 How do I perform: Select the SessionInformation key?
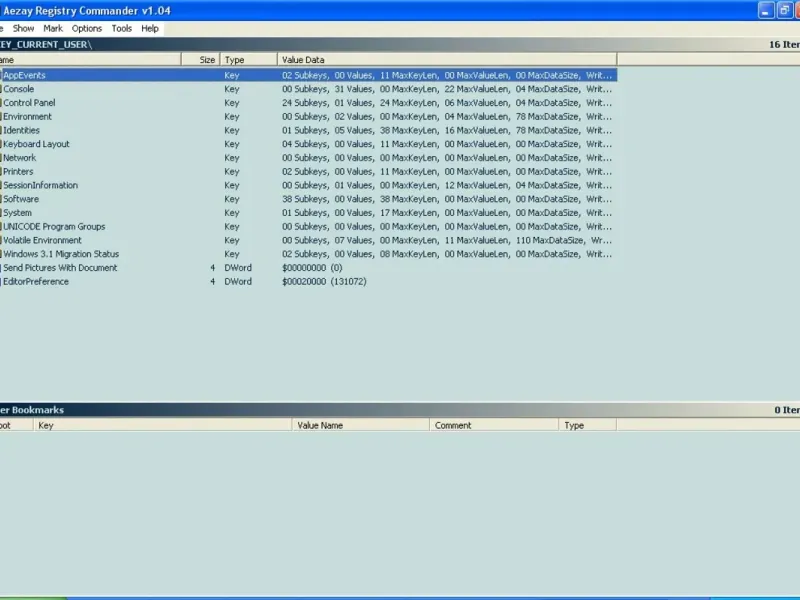pos(40,185)
